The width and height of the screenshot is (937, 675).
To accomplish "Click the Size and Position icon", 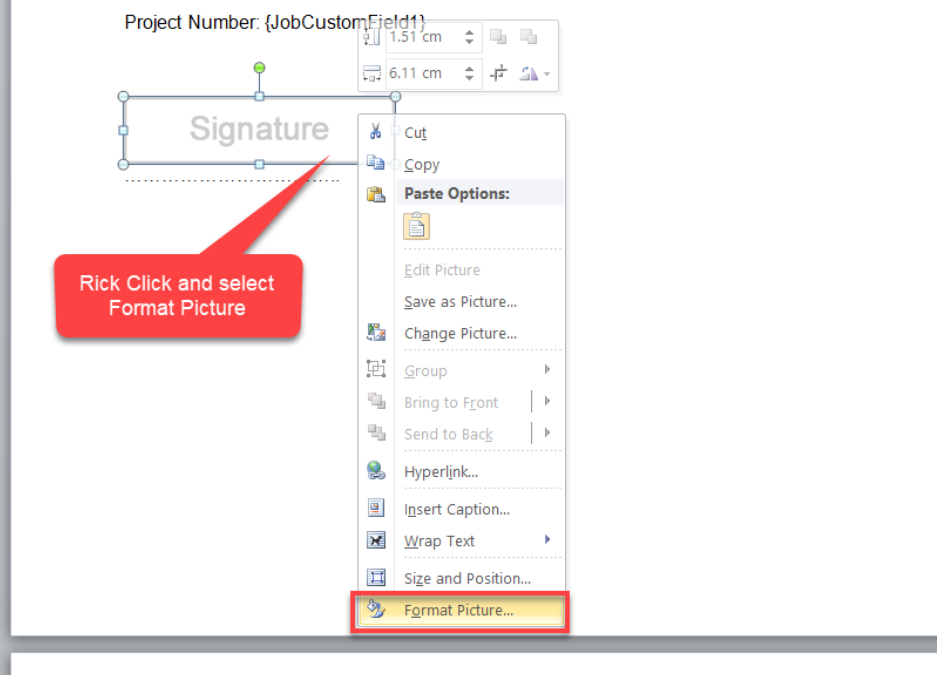I will click(376, 578).
